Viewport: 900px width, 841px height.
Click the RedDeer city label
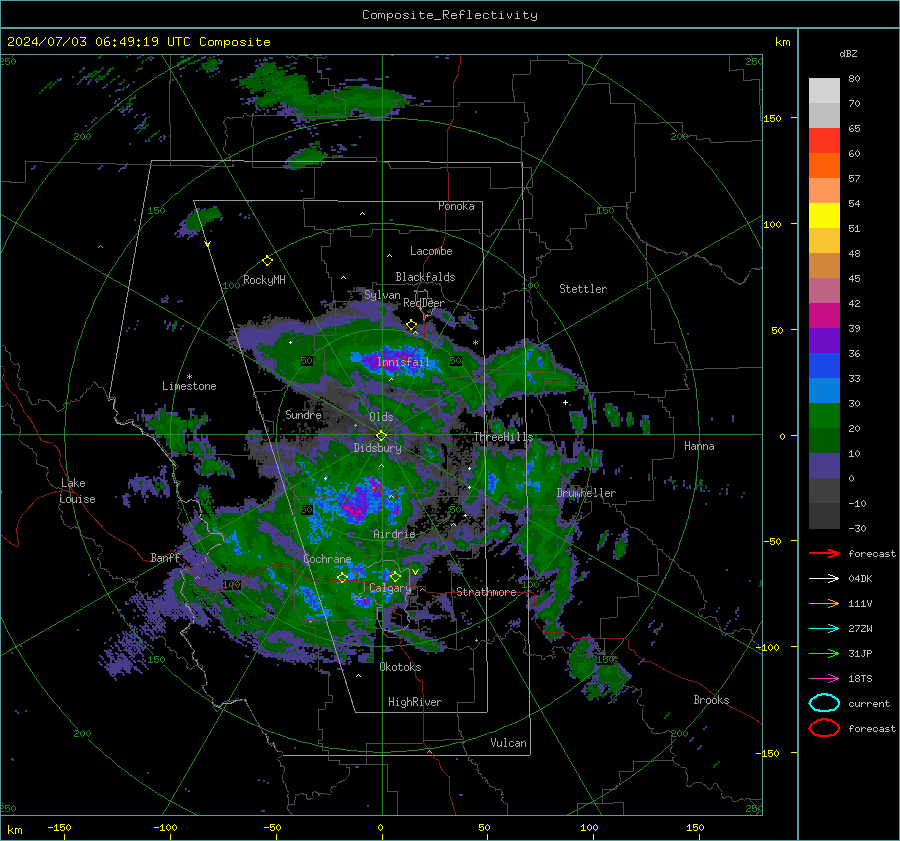(424, 303)
